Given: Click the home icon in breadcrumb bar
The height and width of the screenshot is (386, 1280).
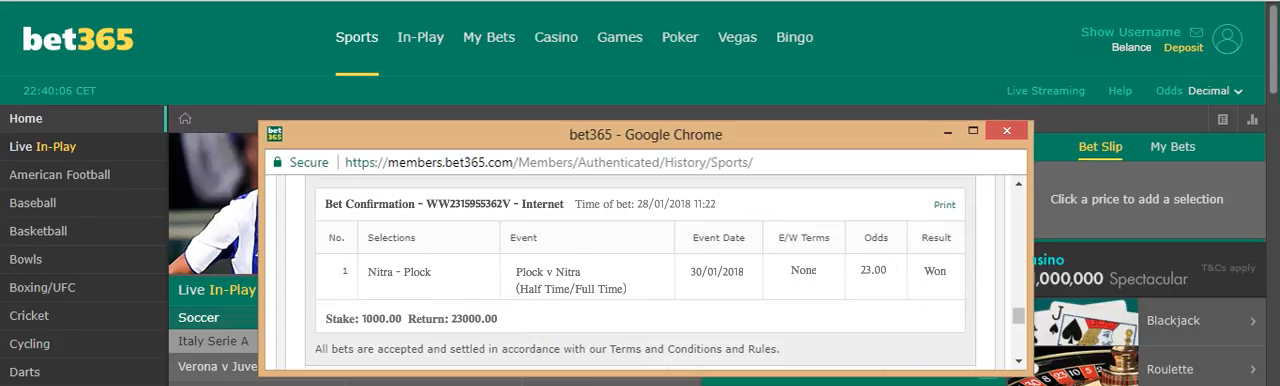Looking at the screenshot, I should (x=185, y=119).
